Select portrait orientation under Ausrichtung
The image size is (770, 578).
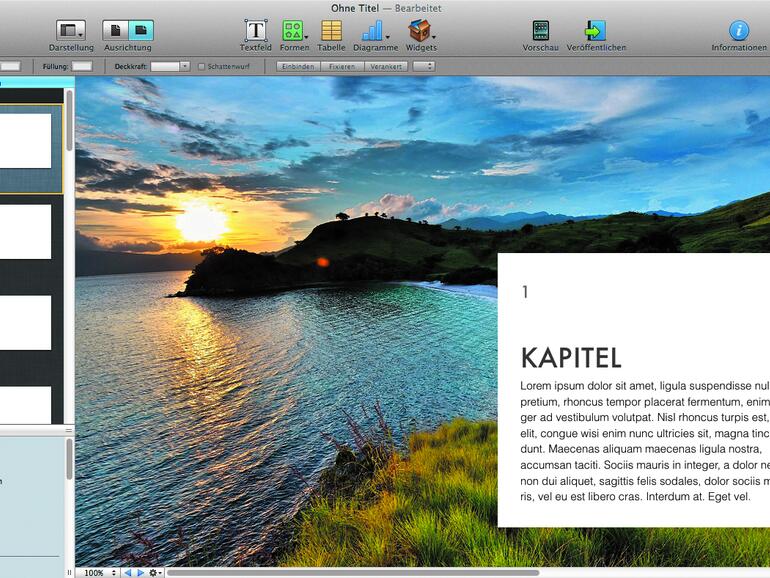pos(115,30)
